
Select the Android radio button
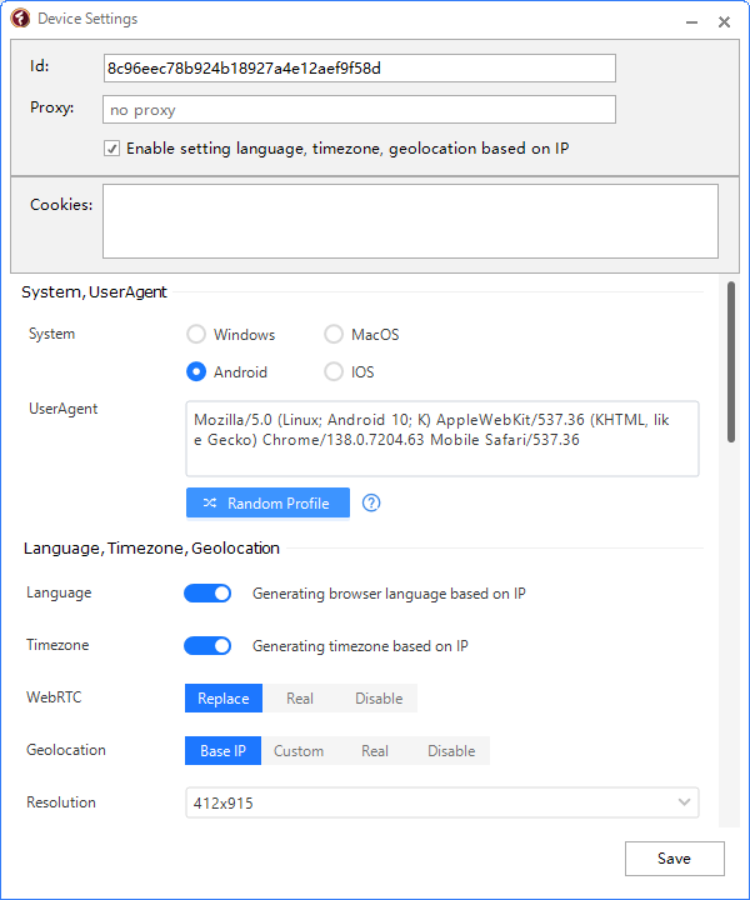(x=197, y=372)
